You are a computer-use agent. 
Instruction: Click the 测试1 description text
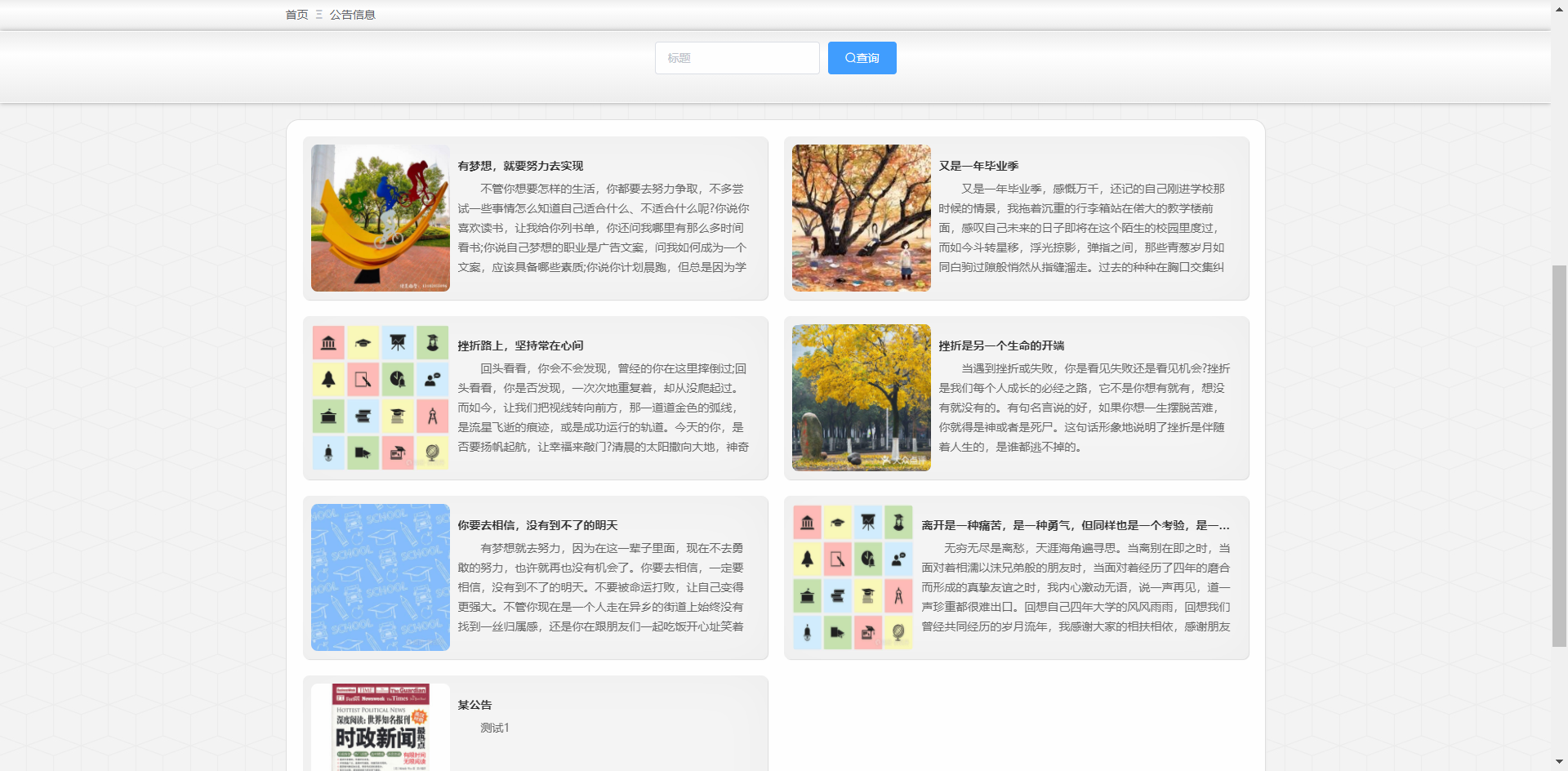[494, 728]
